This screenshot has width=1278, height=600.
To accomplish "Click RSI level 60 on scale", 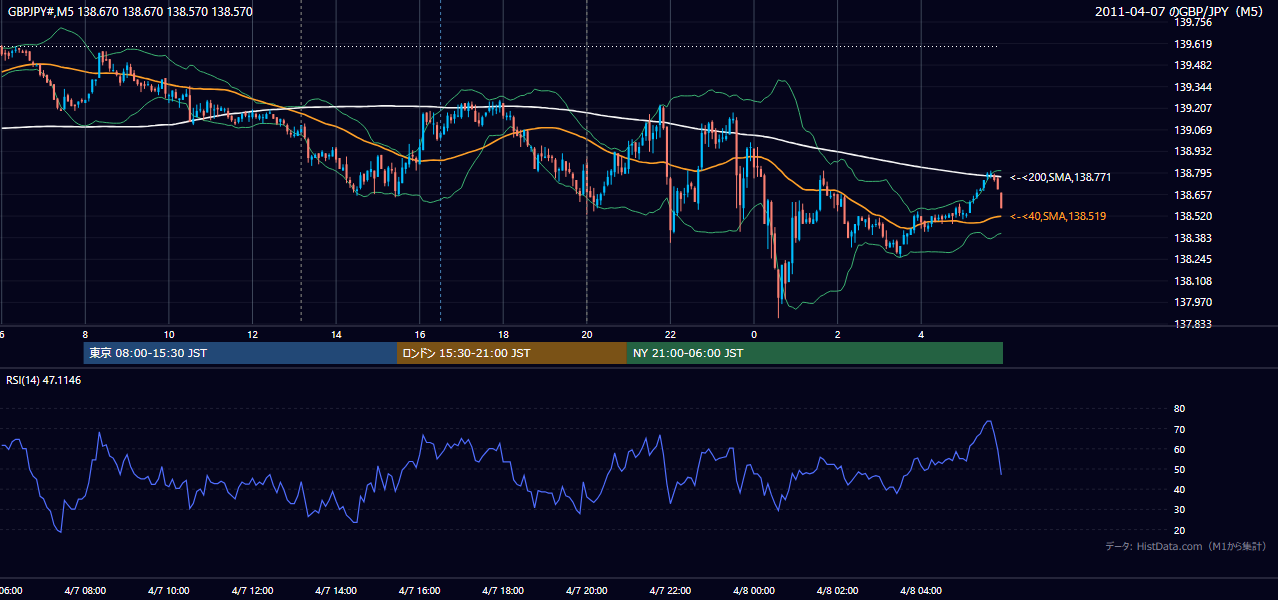I will pos(1179,449).
